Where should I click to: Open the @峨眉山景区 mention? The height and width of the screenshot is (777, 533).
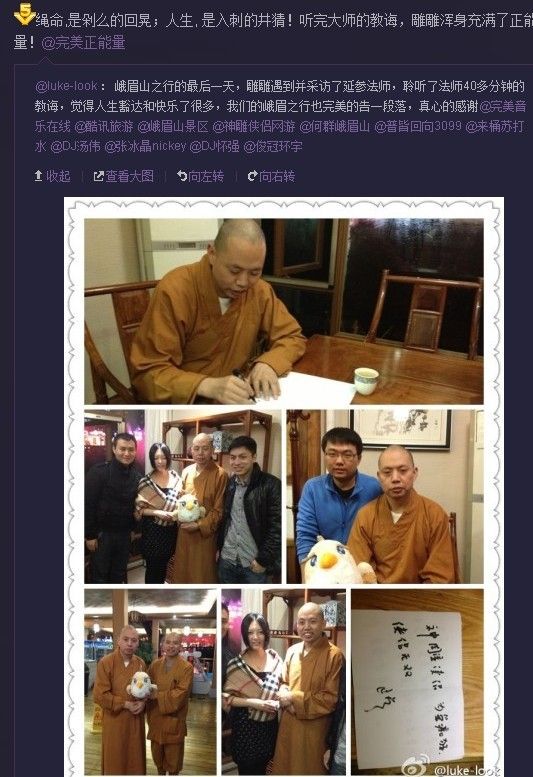click(173, 126)
